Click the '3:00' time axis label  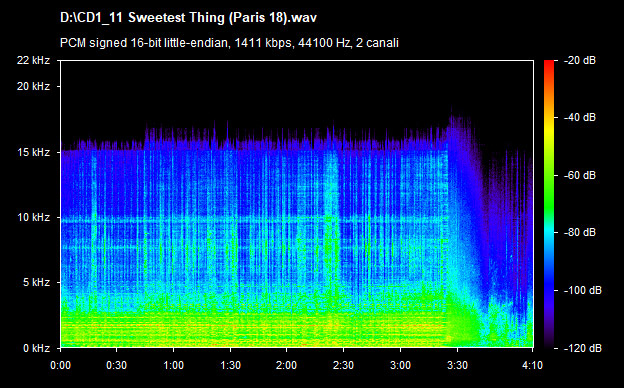[x=400, y=365]
